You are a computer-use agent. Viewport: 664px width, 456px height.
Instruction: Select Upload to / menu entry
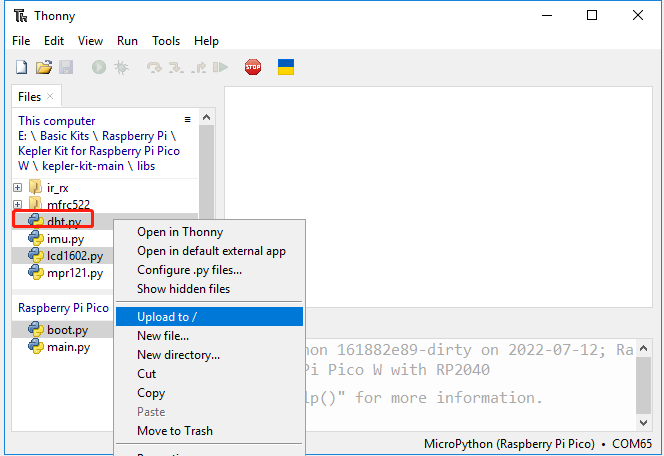[x=210, y=317]
